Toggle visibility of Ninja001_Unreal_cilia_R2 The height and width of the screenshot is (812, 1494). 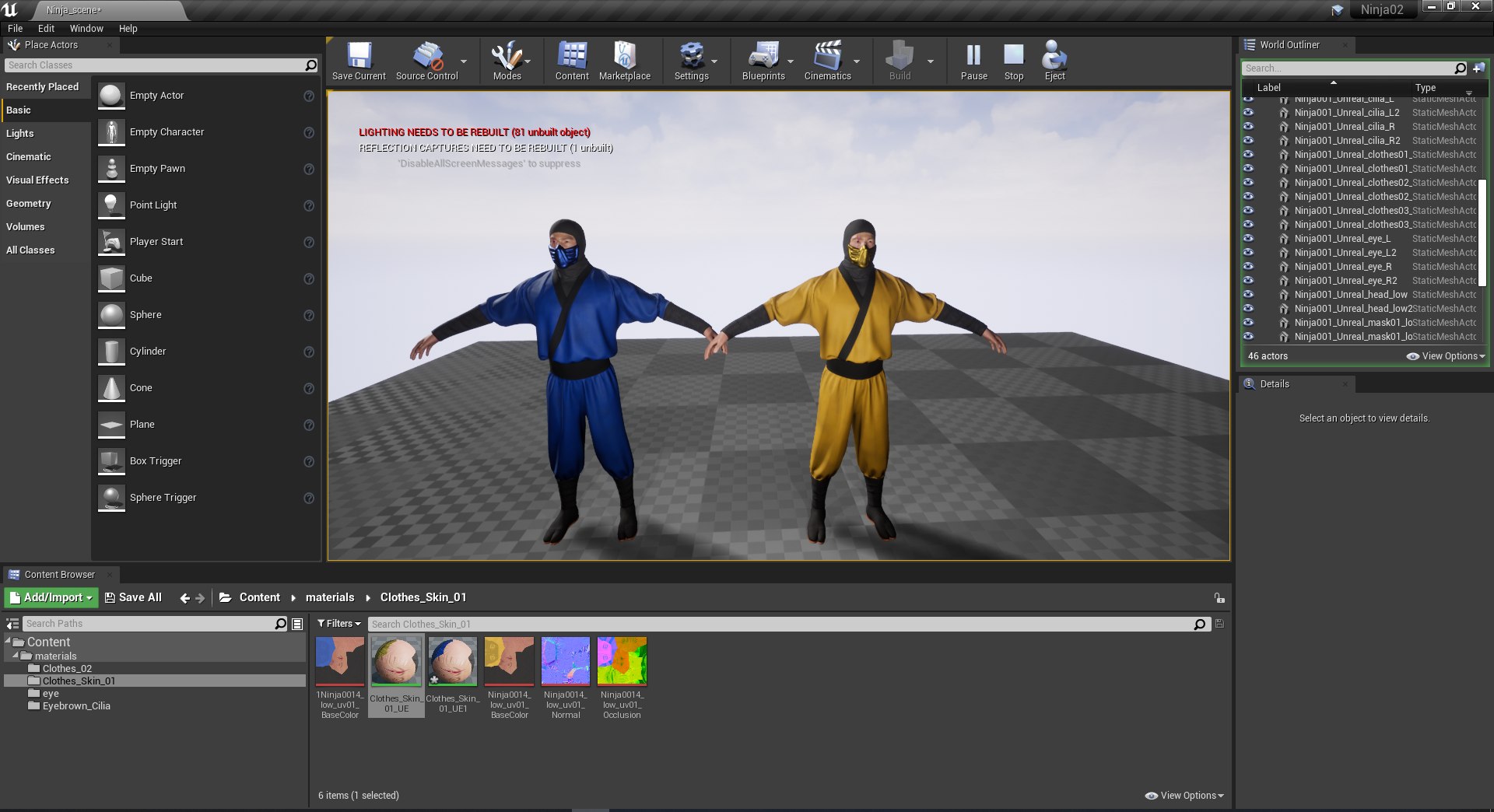1248,140
